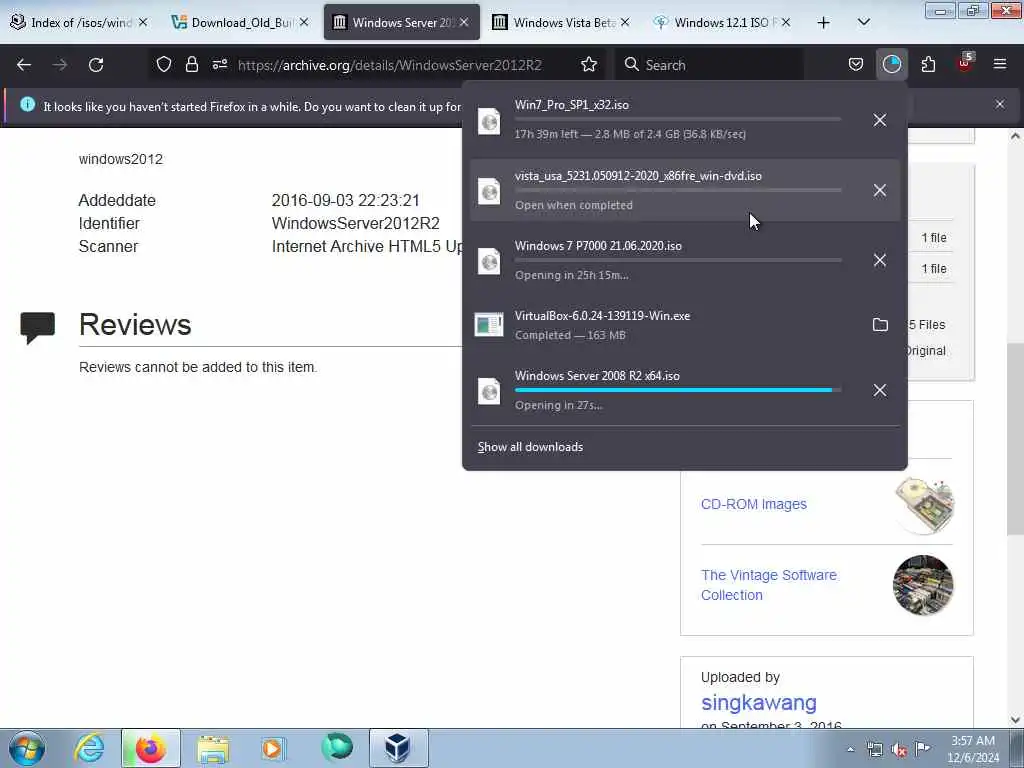The width and height of the screenshot is (1024, 768).
Task: Click the padlock site security icon
Action: [191, 65]
